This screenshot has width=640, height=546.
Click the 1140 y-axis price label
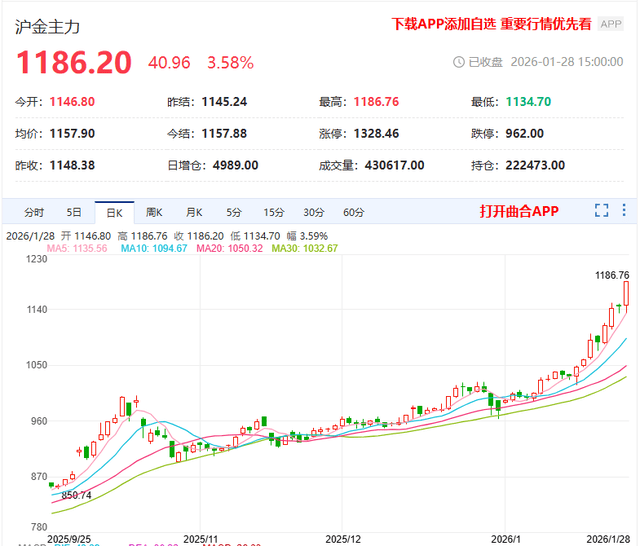(x=37, y=310)
